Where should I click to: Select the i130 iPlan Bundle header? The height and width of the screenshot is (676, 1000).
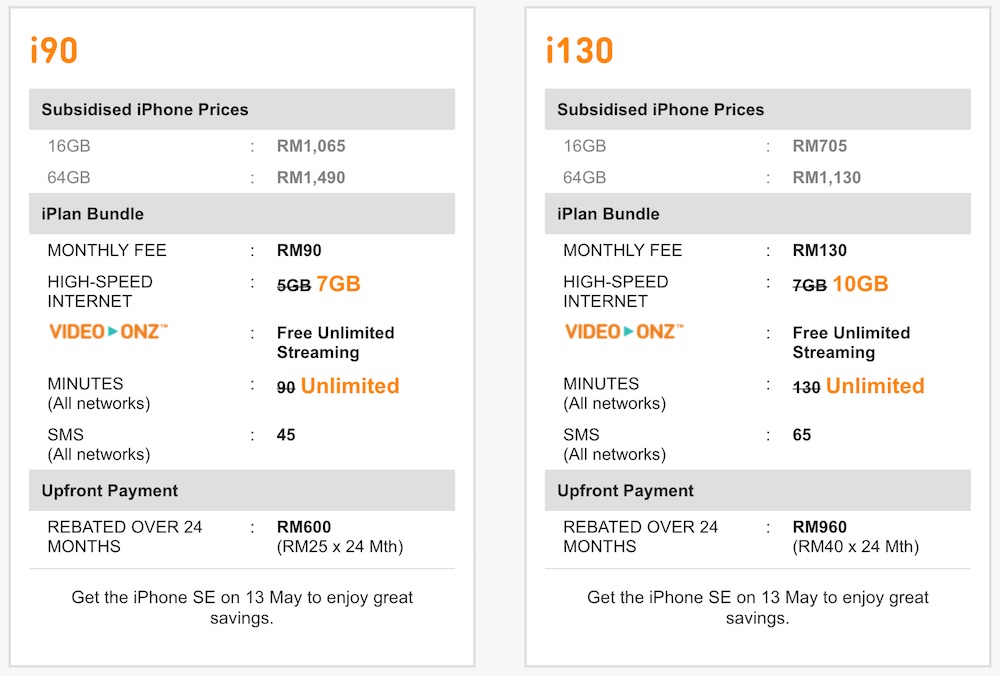pos(608,213)
